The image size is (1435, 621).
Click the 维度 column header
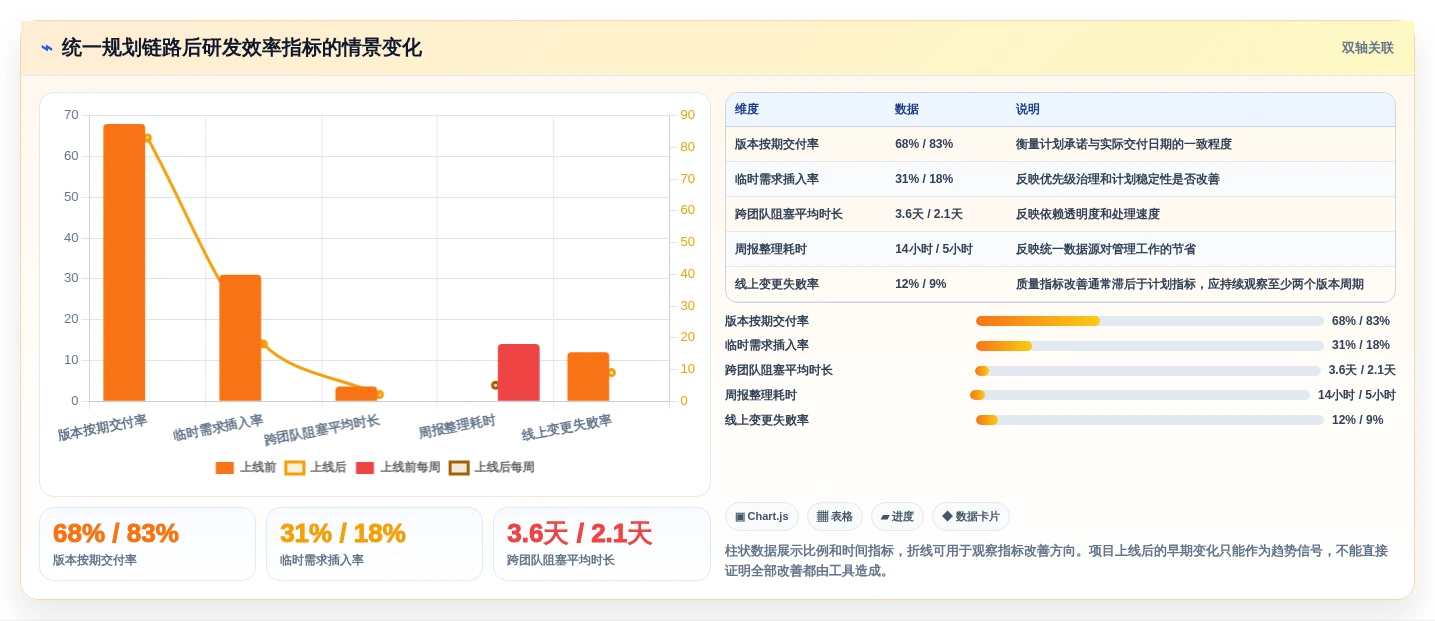pyautogui.click(x=747, y=110)
